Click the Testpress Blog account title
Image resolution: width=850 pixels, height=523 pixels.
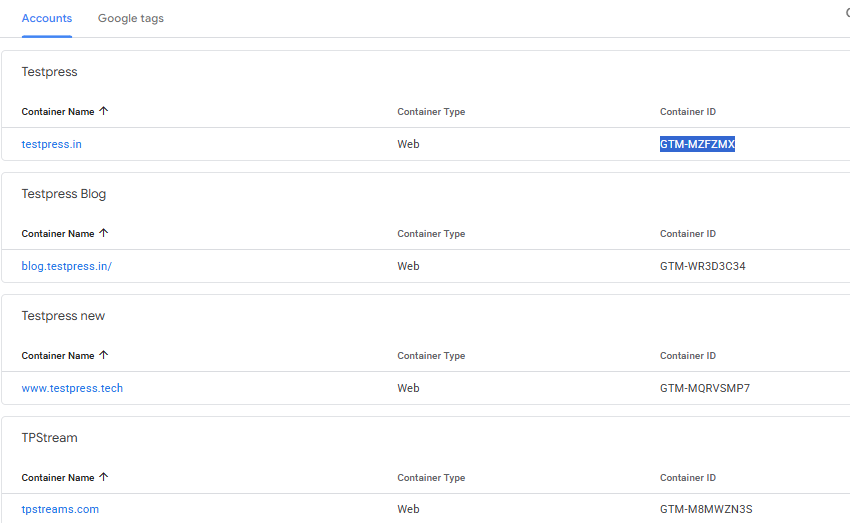tap(64, 194)
